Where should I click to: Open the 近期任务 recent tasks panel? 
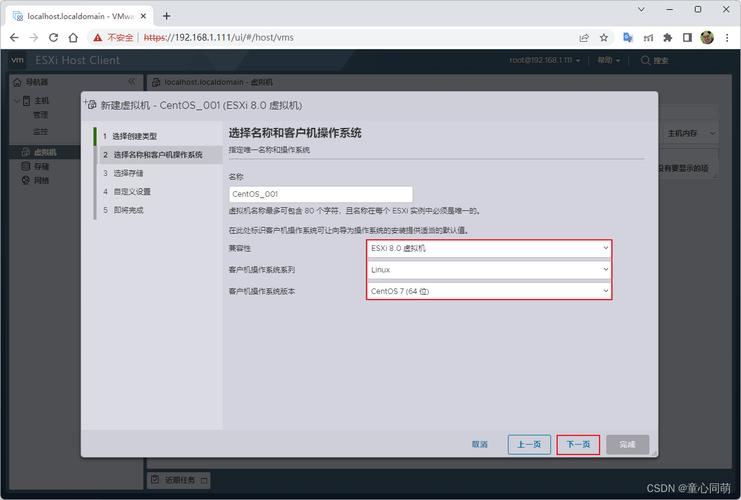pos(179,480)
